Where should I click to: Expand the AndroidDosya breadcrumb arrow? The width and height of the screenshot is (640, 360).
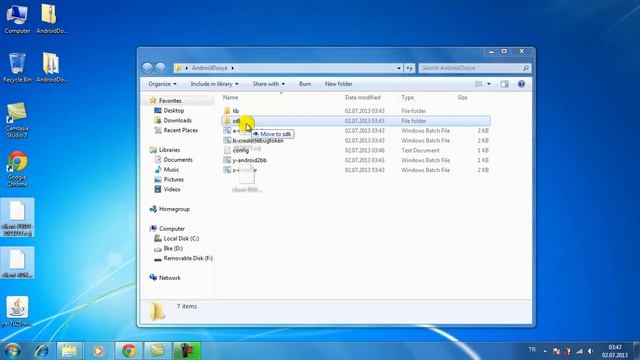coord(233,68)
